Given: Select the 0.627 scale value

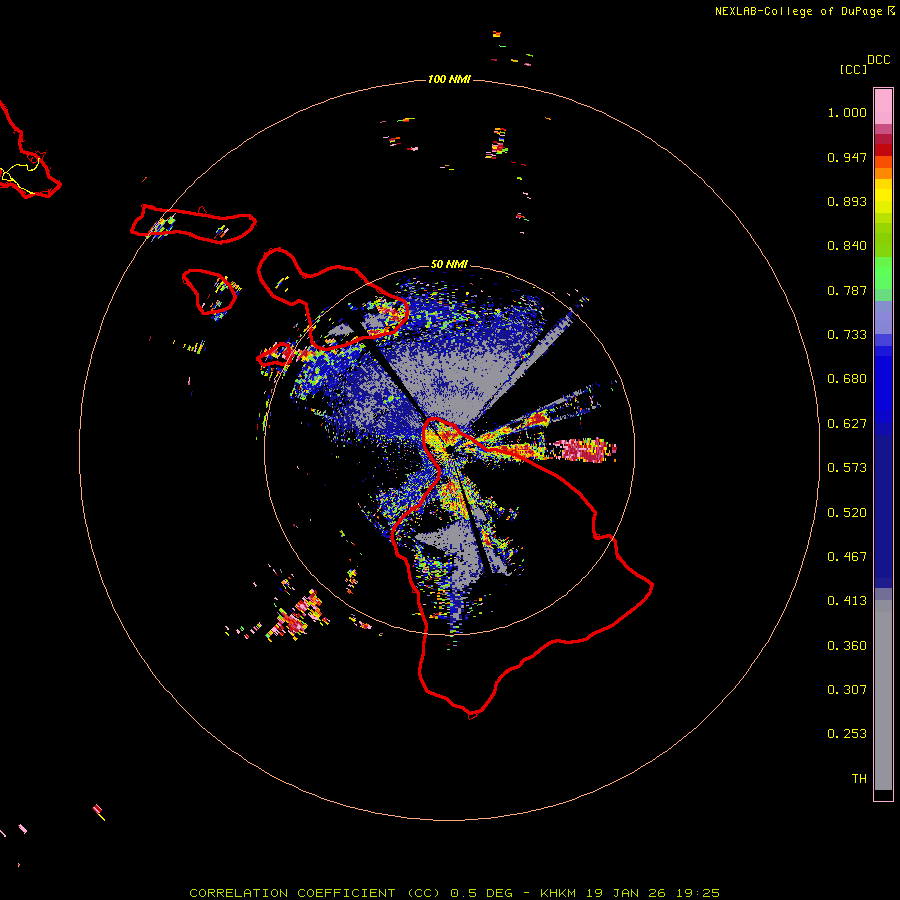Looking at the screenshot, I should coord(847,424).
